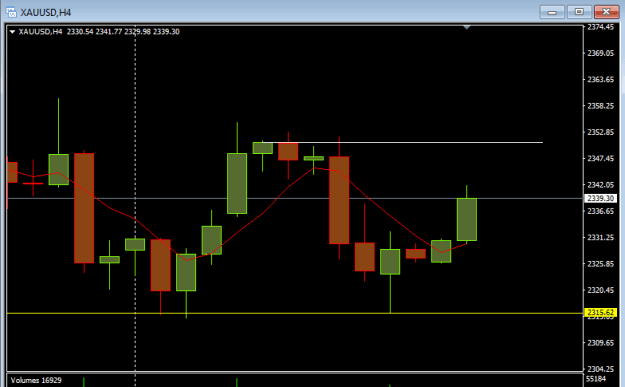The height and width of the screenshot is (387, 625).
Task: Click the chart shift triangle marker at top
Action: tap(467, 28)
